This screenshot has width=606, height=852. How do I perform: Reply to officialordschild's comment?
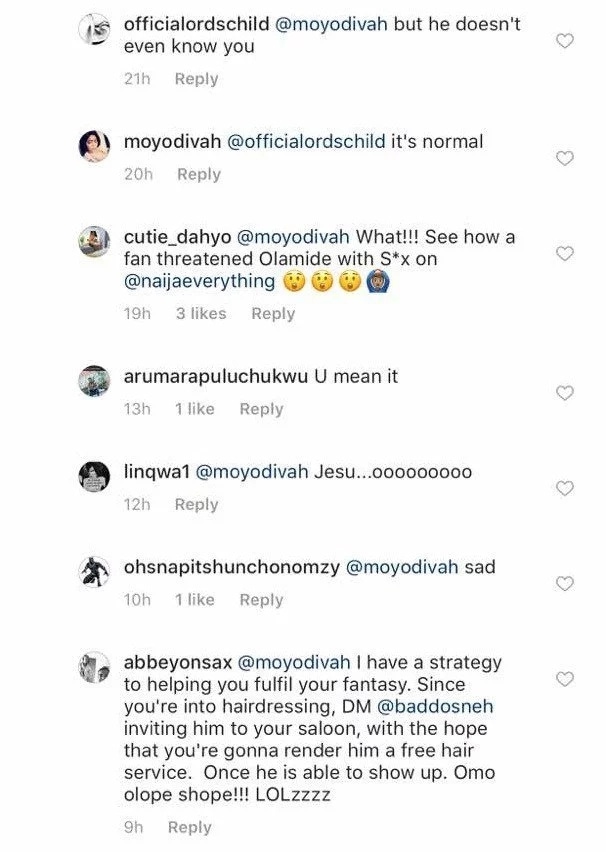coord(196,79)
